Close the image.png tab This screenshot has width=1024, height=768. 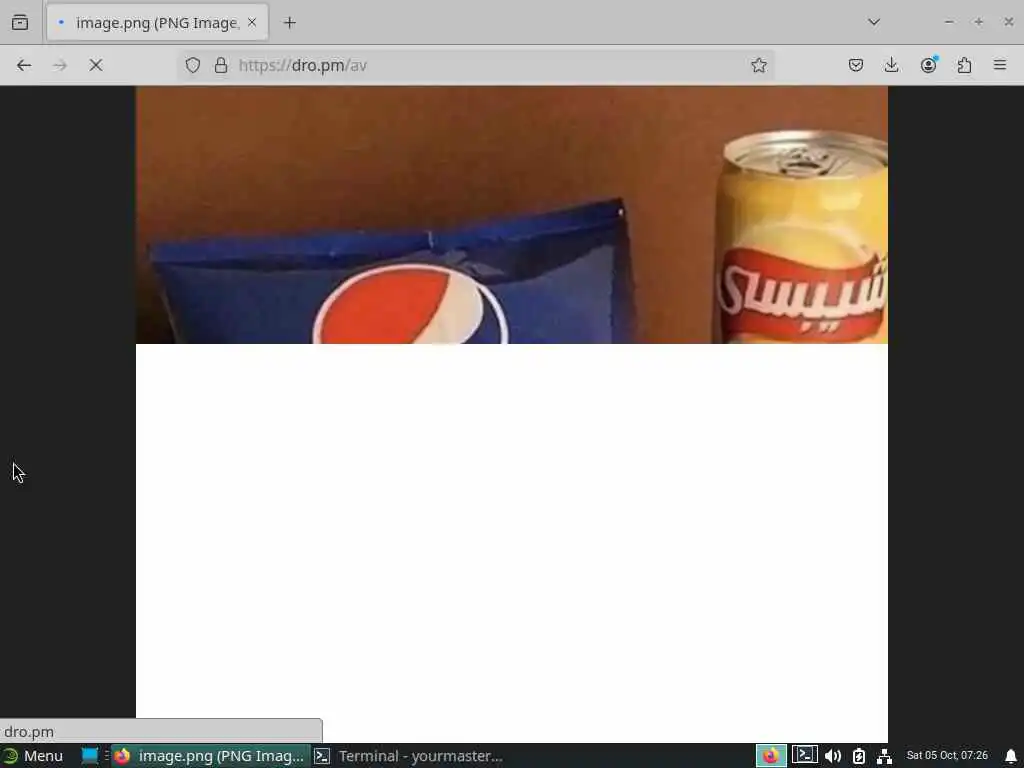(252, 22)
